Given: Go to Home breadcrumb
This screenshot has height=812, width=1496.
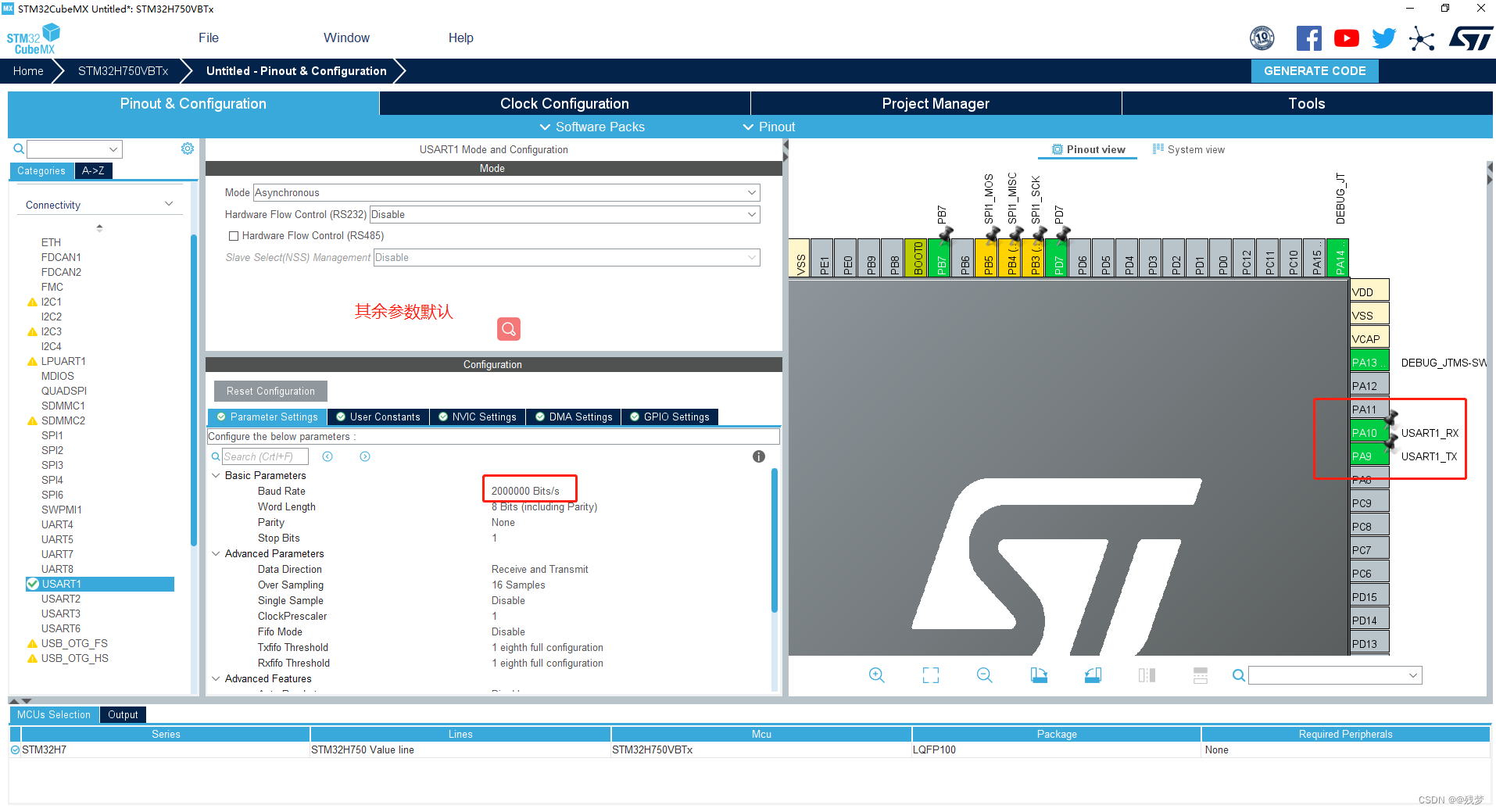Looking at the screenshot, I should click(28, 70).
